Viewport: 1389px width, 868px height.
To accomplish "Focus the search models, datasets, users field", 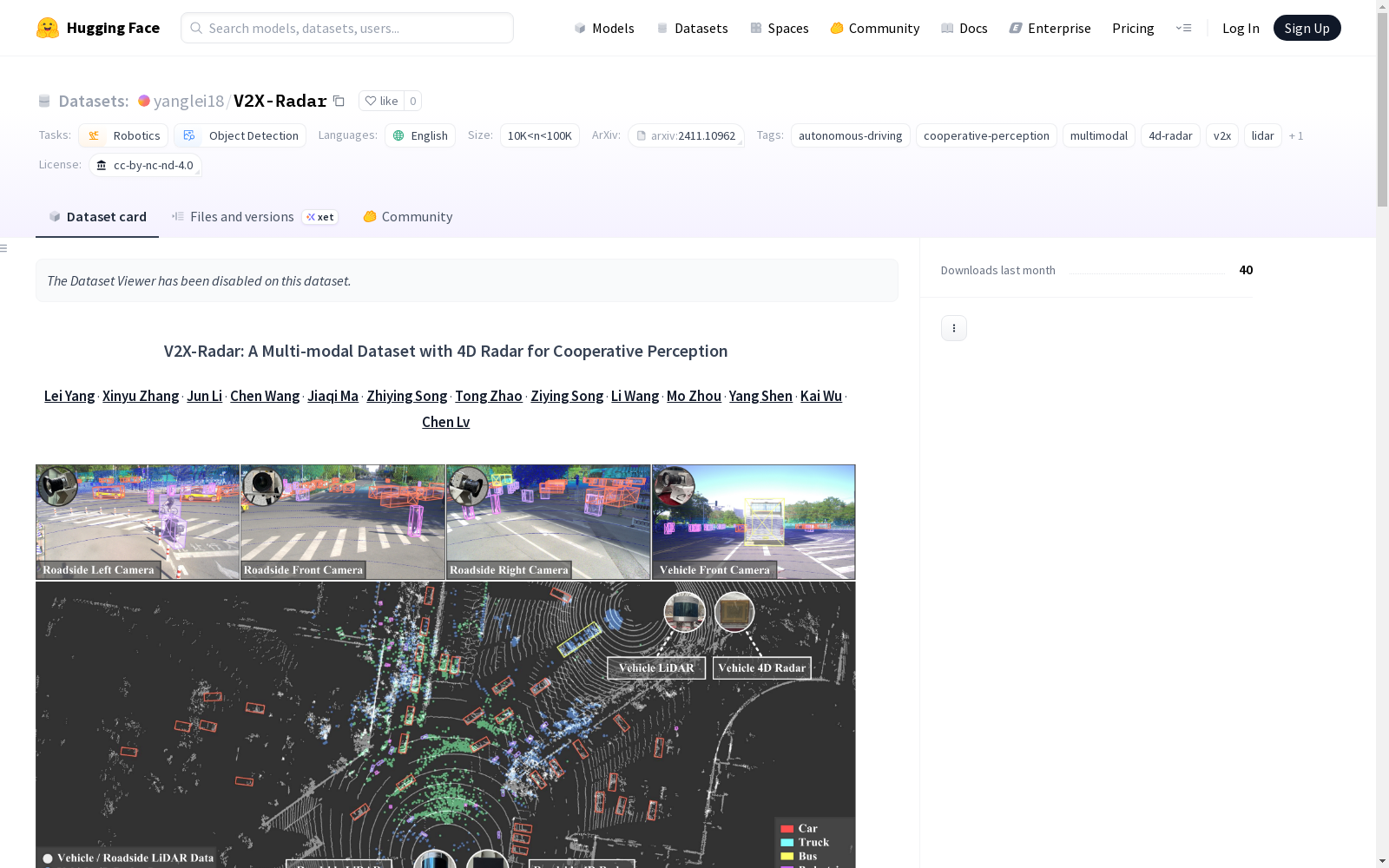I will tap(347, 28).
